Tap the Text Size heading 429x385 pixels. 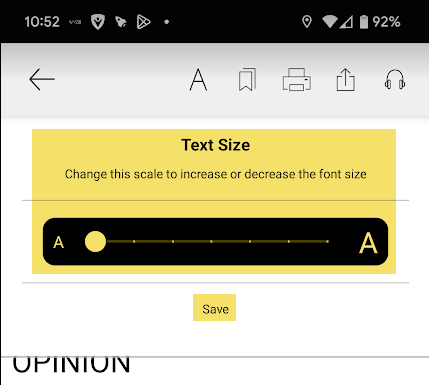coord(216,145)
